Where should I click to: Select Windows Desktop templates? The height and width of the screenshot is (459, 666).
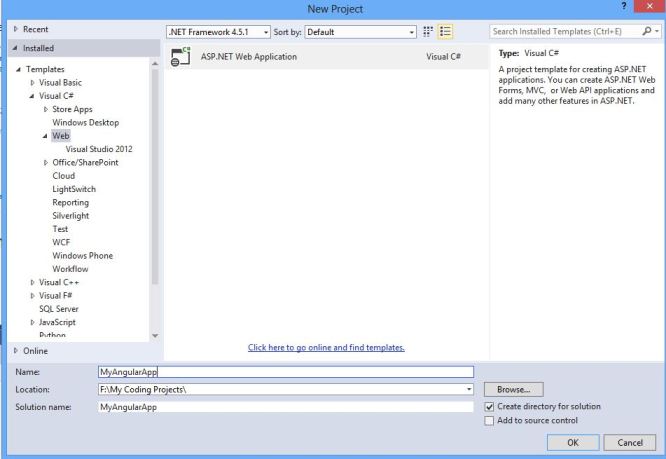(85, 122)
